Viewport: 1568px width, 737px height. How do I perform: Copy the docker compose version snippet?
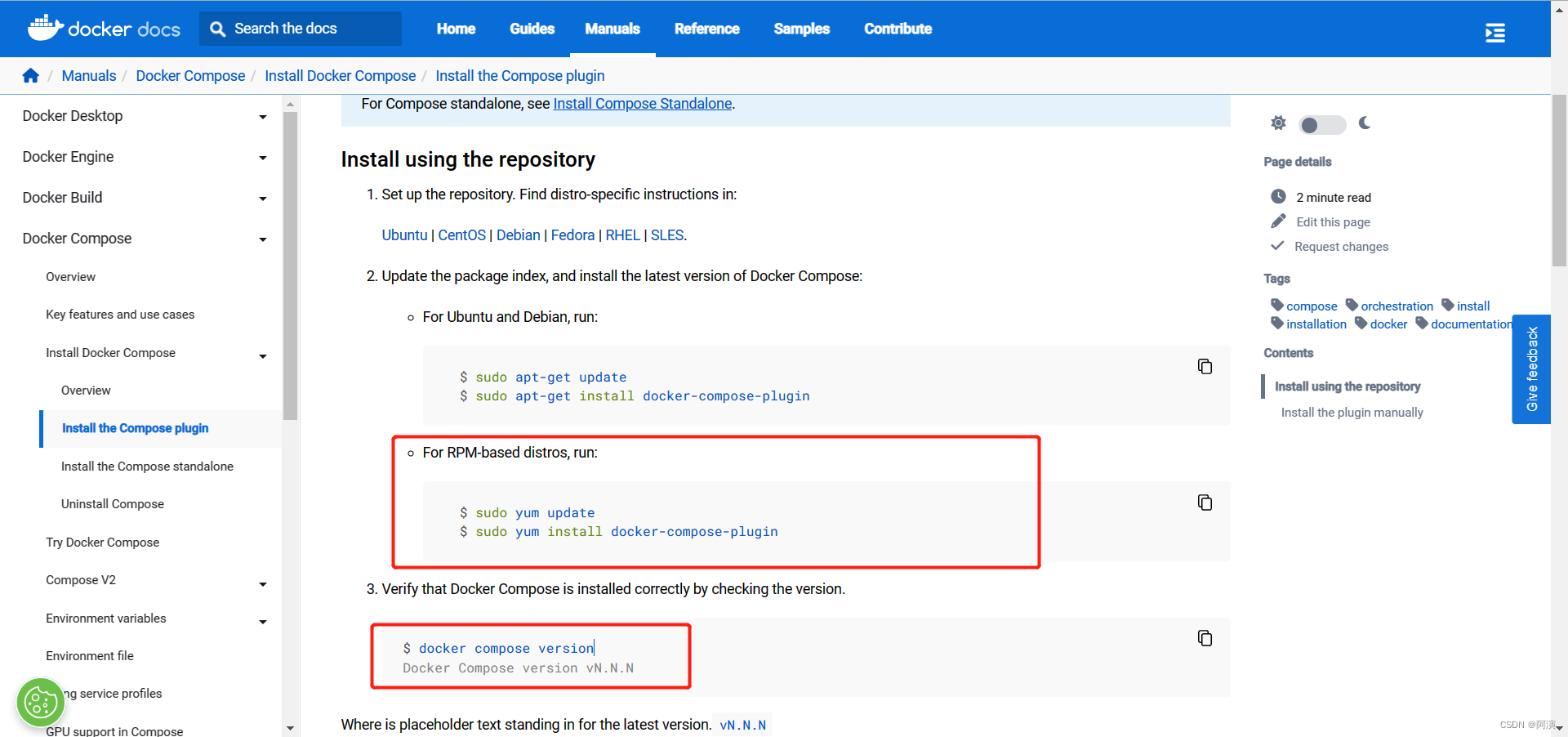(1205, 638)
